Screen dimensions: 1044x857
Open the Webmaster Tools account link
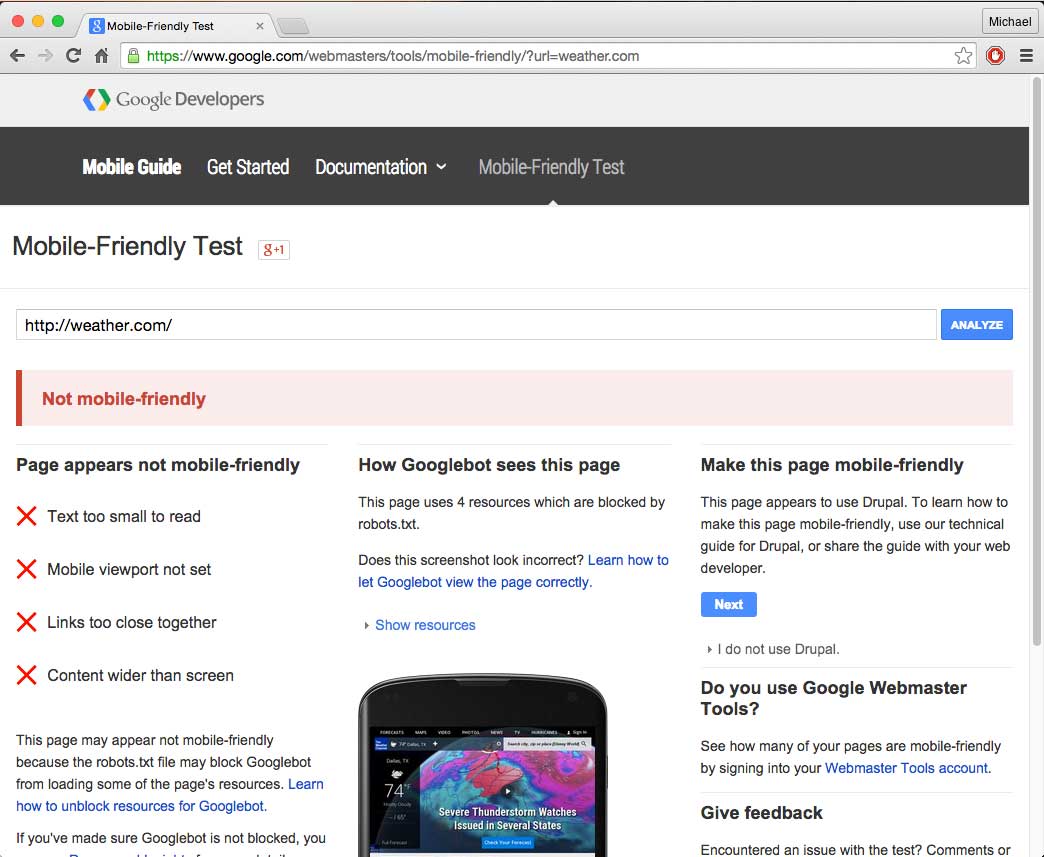pyautogui.click(x=906, y=768)
